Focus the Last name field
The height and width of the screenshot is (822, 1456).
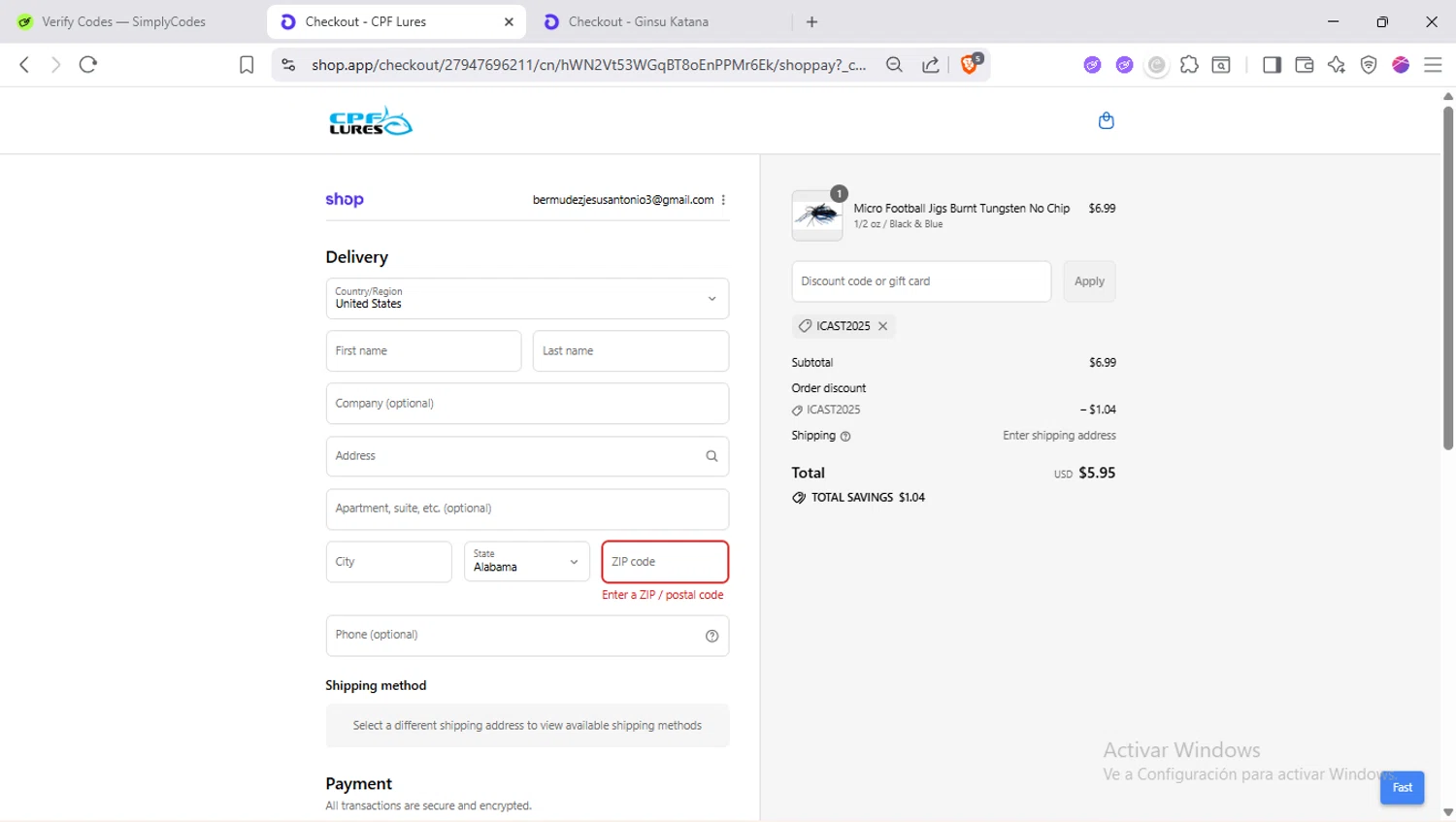[x=630, y=351]
